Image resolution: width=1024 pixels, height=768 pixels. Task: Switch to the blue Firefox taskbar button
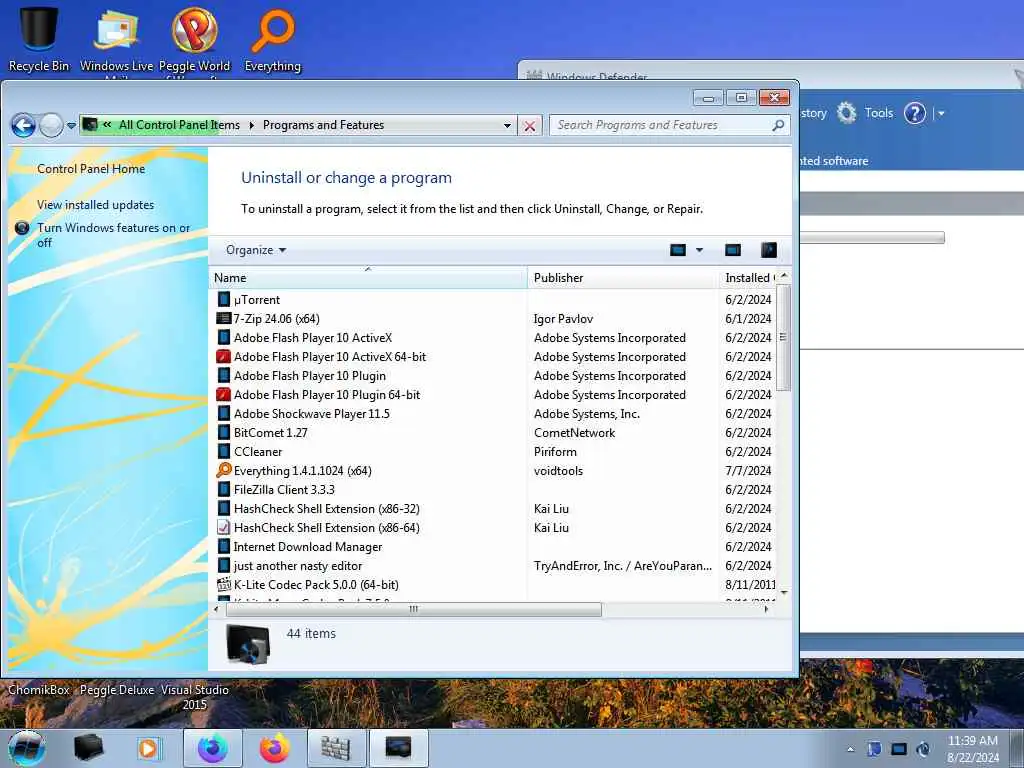point(213,748)
